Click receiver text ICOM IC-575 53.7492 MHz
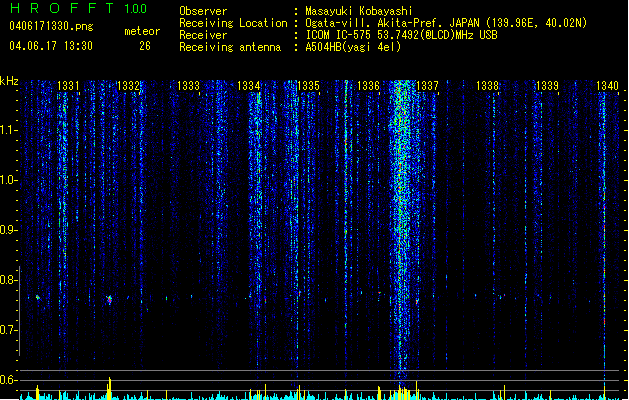Viewport: 629px width, 400px height. [x=402, y=35]
